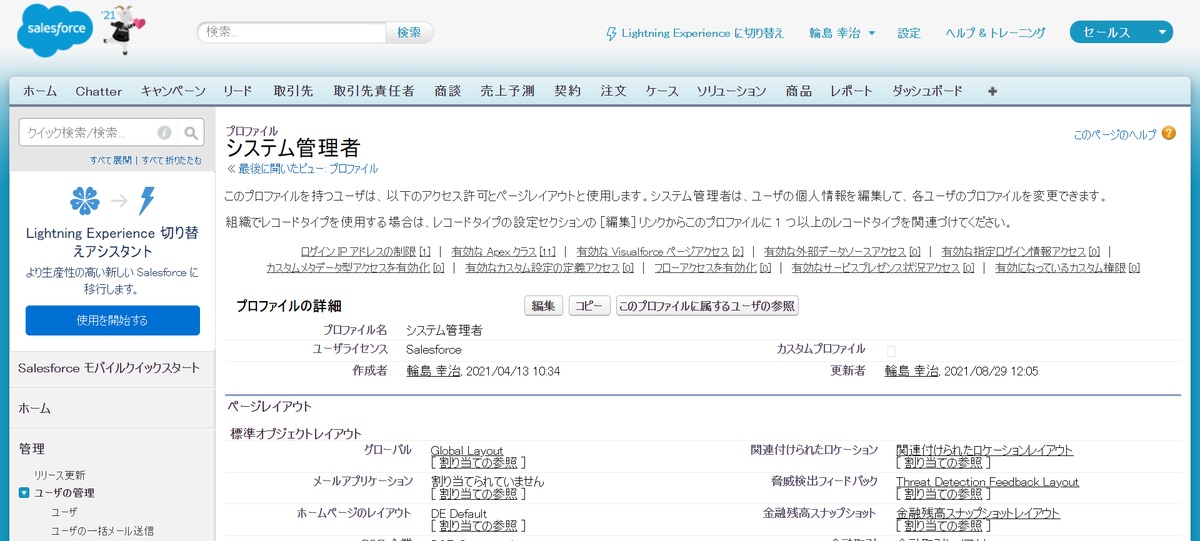Collapse ユーザの管理 tree node
The height and width of the screenshot is (541, 1200).
24,493
